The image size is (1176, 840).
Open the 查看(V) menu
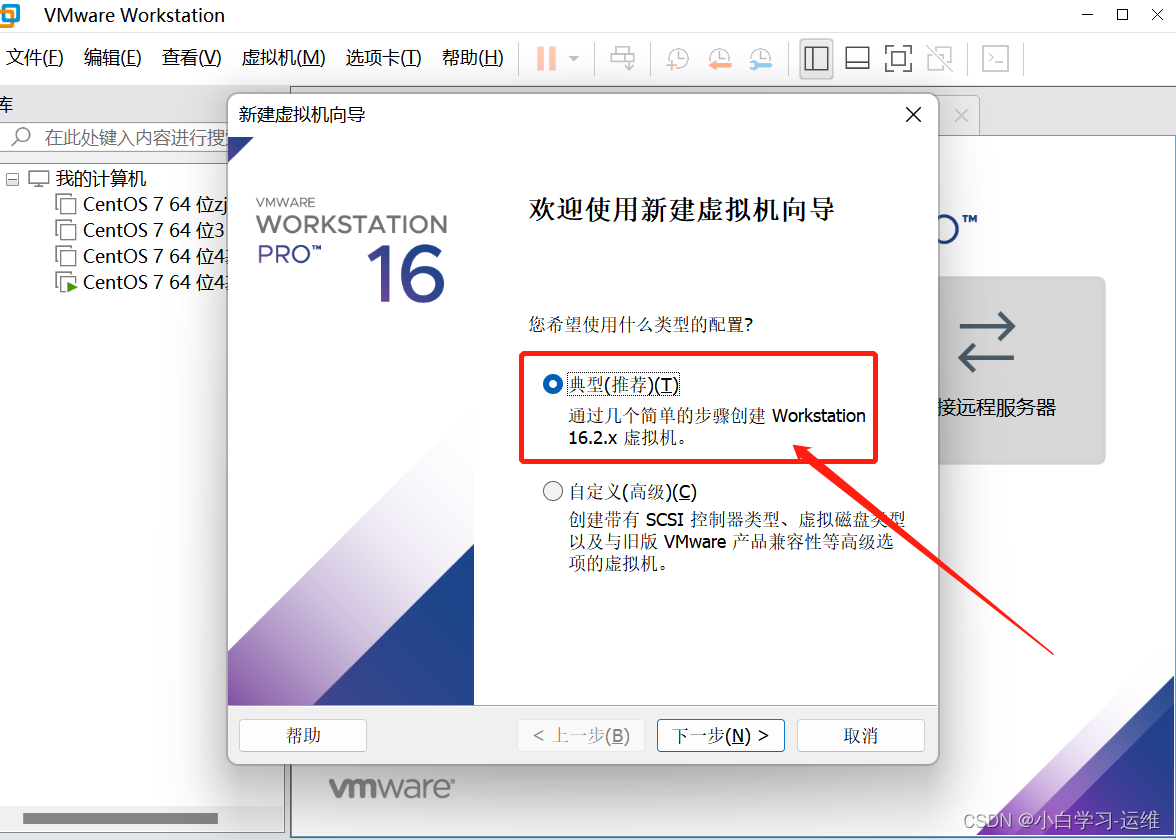tap(191, 58)
